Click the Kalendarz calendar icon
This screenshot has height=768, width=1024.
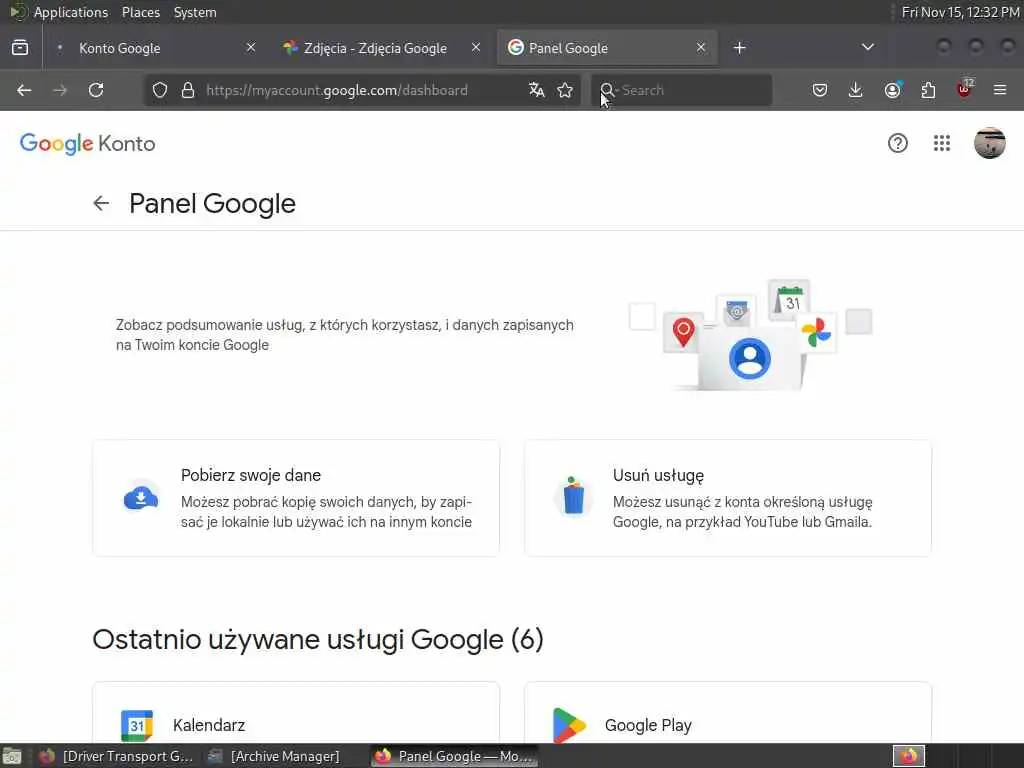(x=137, y=726)
